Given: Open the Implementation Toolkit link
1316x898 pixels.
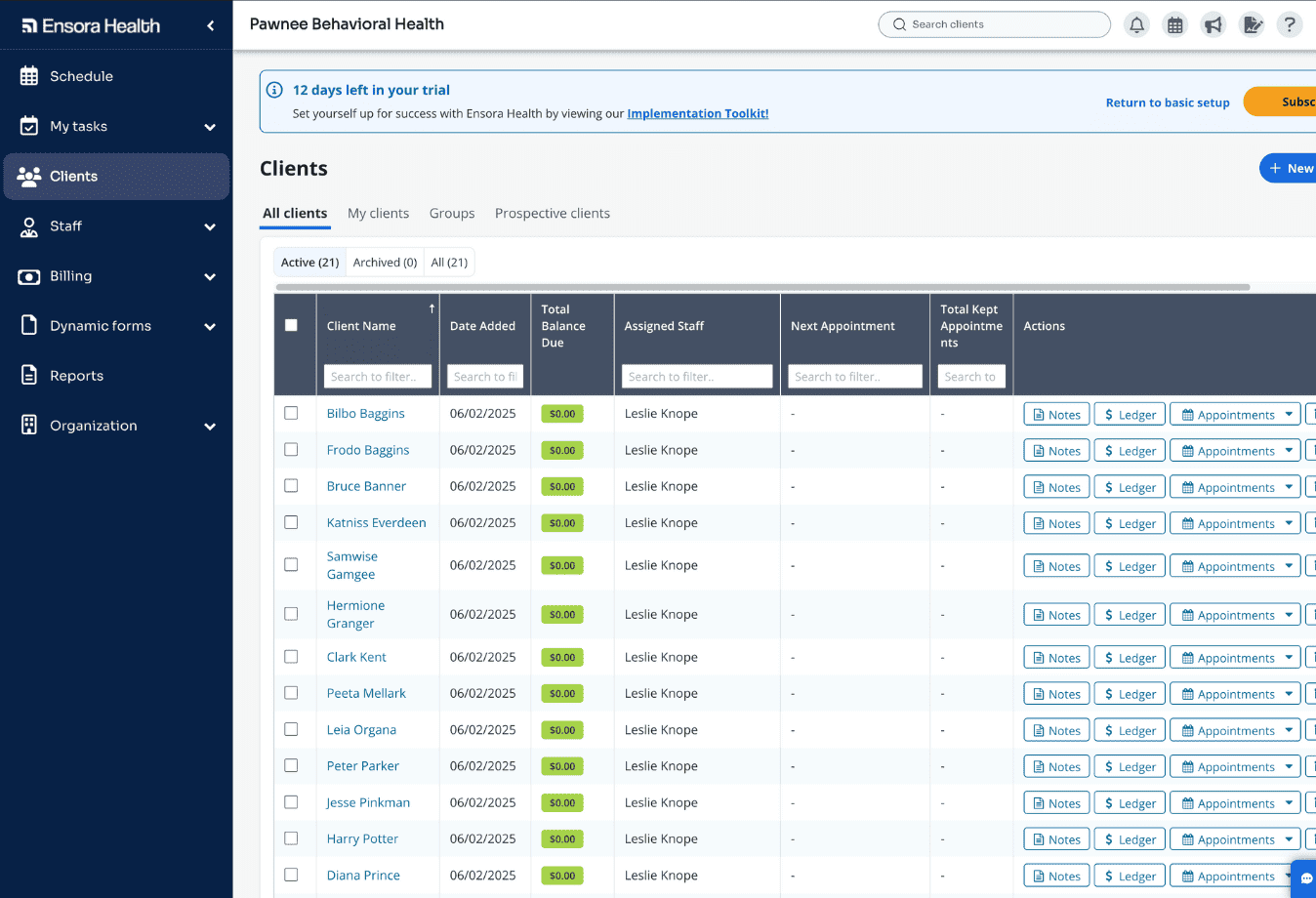Looking at the screenshot, I should (697, 113).
